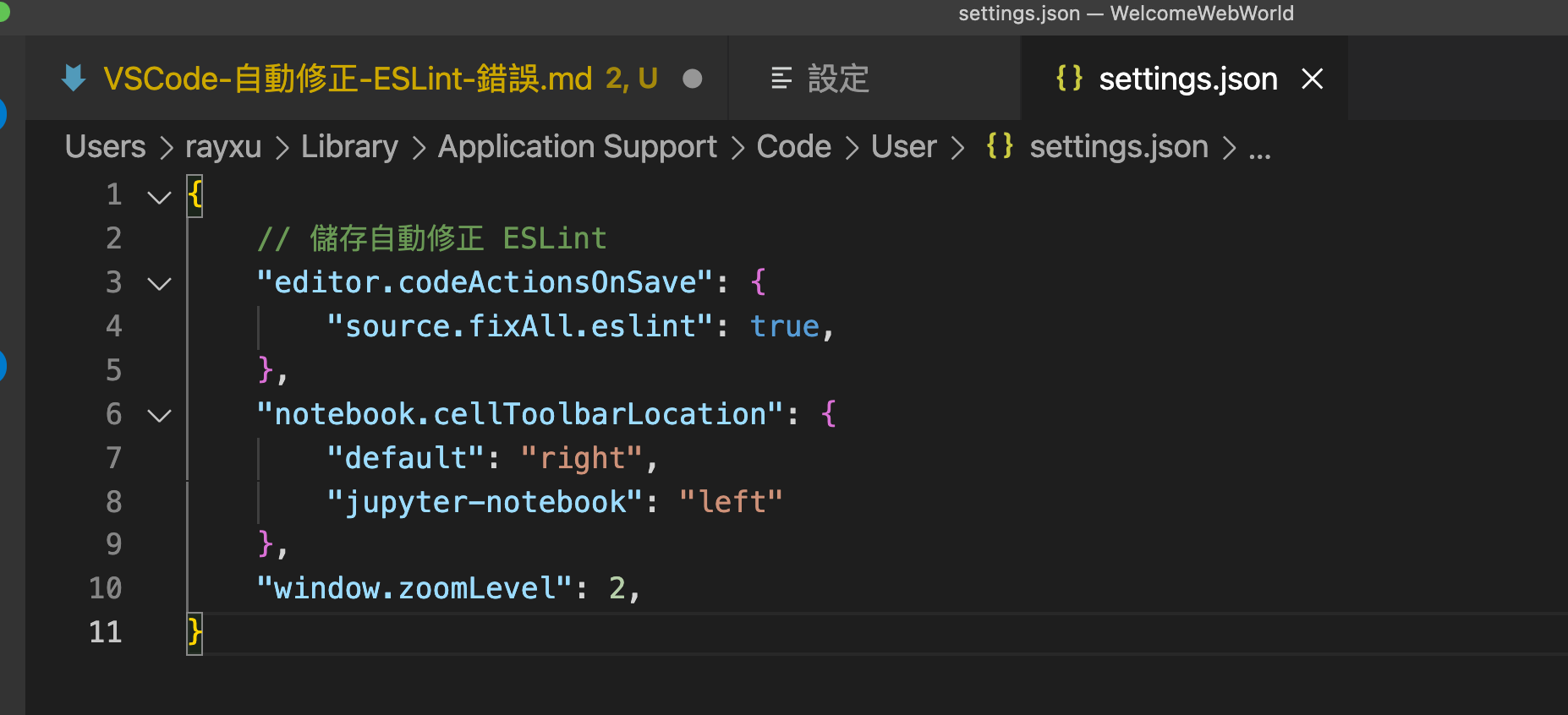The height and width of the screenshot is (715, 1568).
Task: Click the settings list icon beside 設定
Action: [781, 79]
